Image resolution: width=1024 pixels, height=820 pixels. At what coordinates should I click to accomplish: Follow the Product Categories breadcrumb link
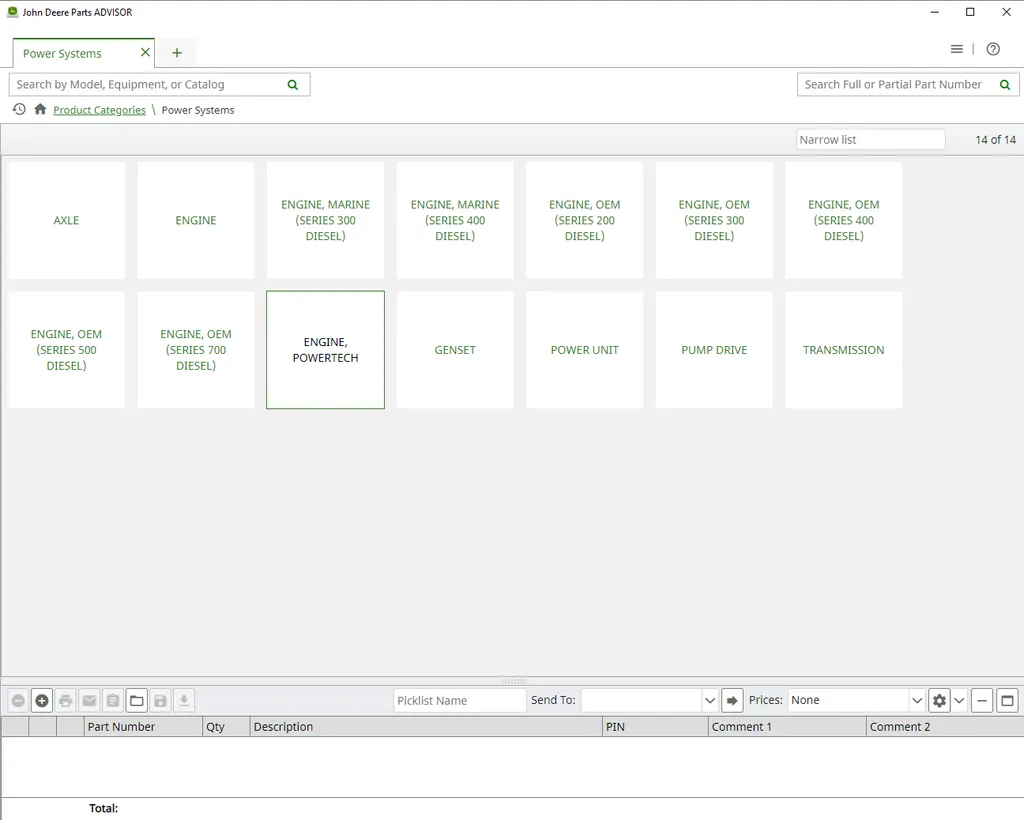pyautogui.click(x=99, y=110)
